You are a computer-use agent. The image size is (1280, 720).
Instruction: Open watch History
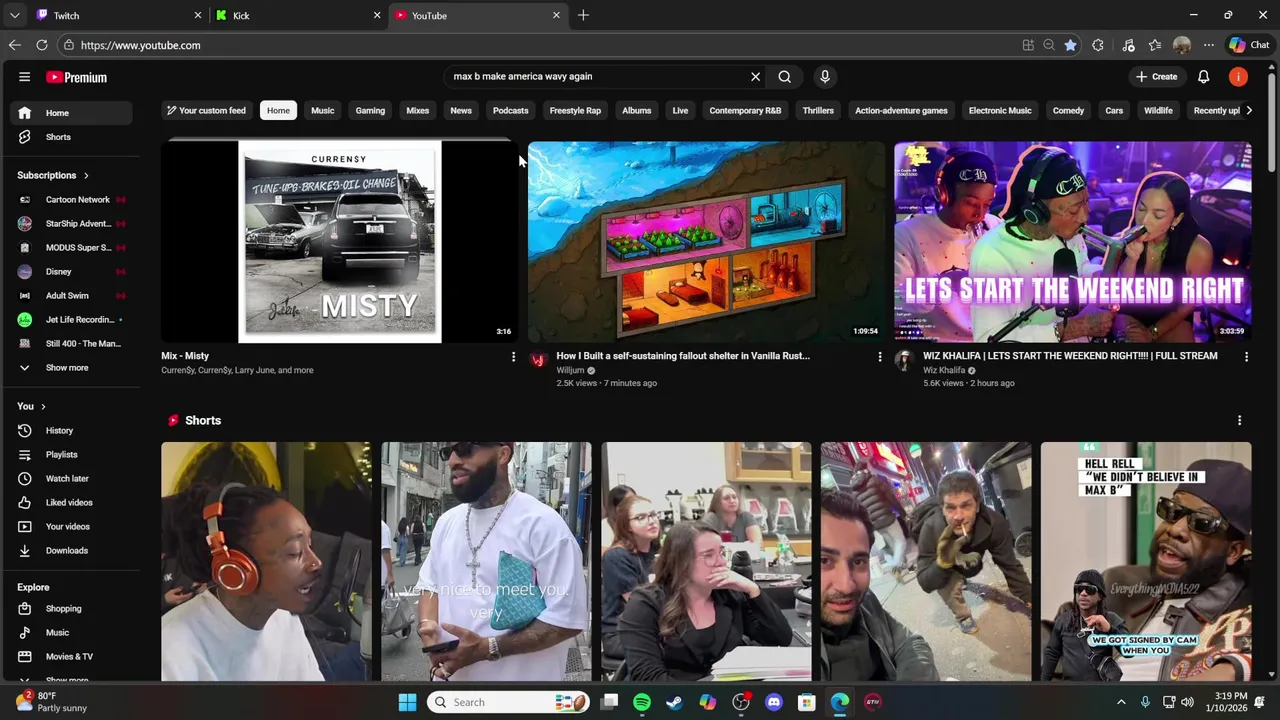[x=70, y=430]
